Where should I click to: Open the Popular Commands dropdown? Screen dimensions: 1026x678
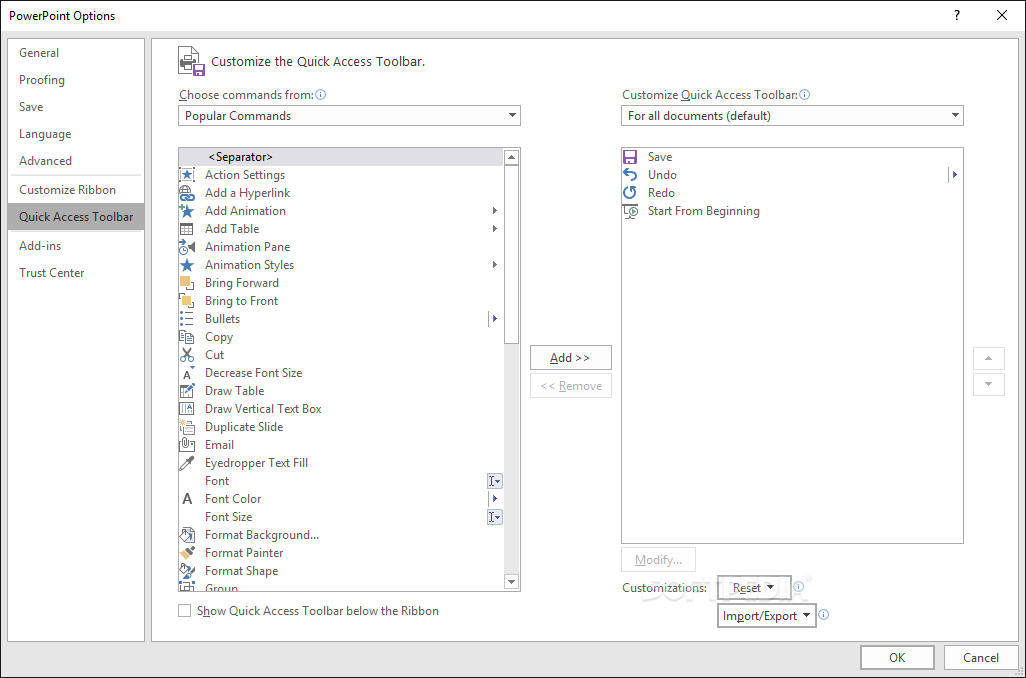click(x=349, y=116)
